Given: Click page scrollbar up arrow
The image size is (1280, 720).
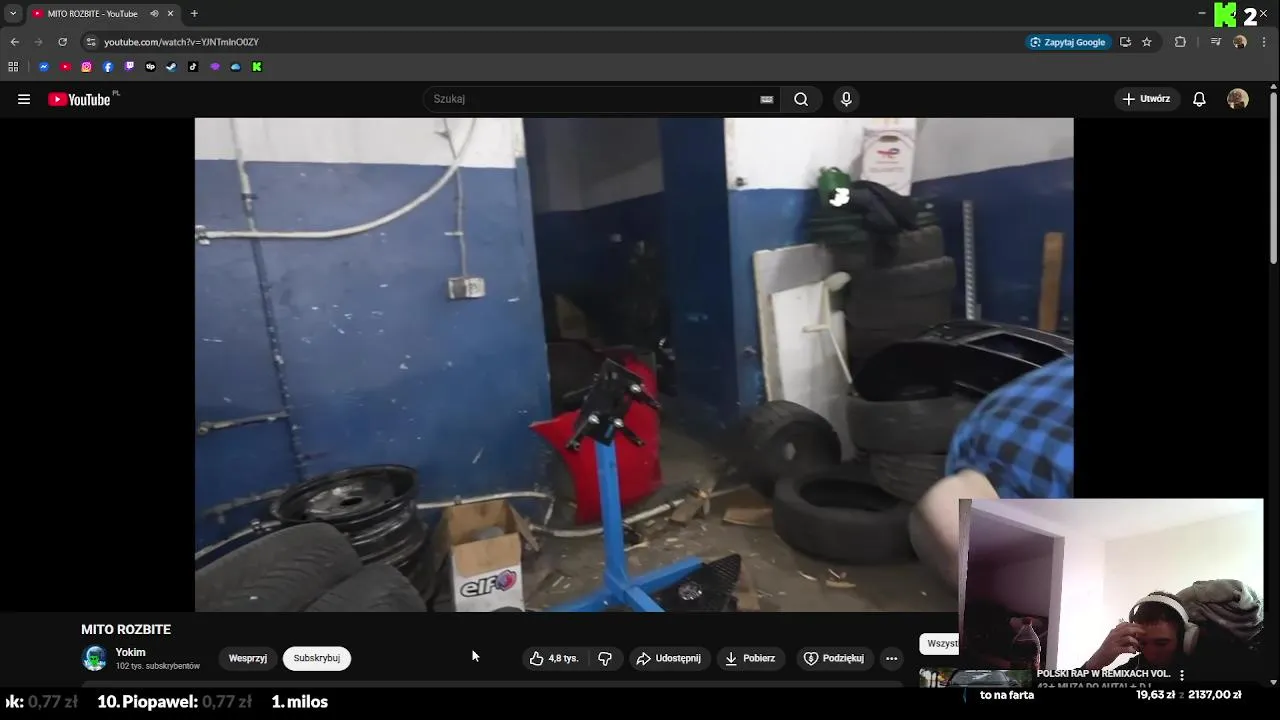Looking at the screenshot, I should [1273, 88].
